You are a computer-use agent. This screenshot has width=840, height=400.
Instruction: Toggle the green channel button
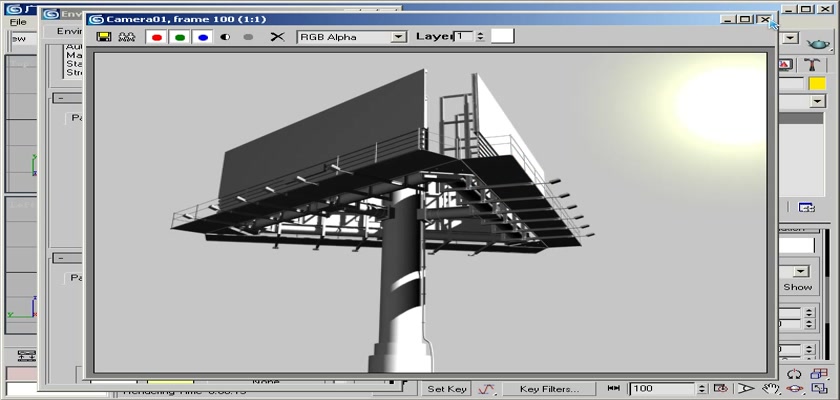point(180,37)
